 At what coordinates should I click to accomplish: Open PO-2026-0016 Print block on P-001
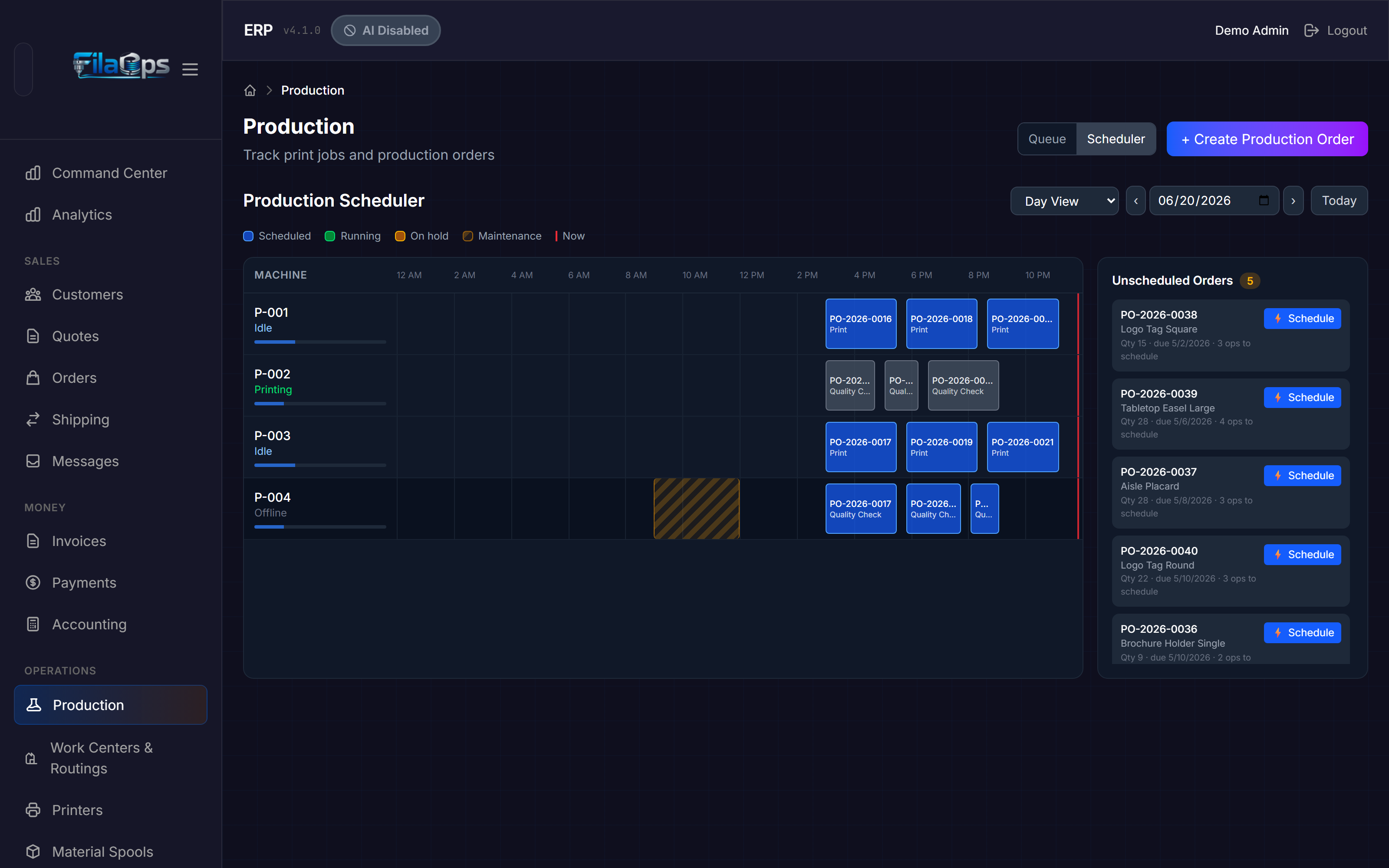(861, 324)
